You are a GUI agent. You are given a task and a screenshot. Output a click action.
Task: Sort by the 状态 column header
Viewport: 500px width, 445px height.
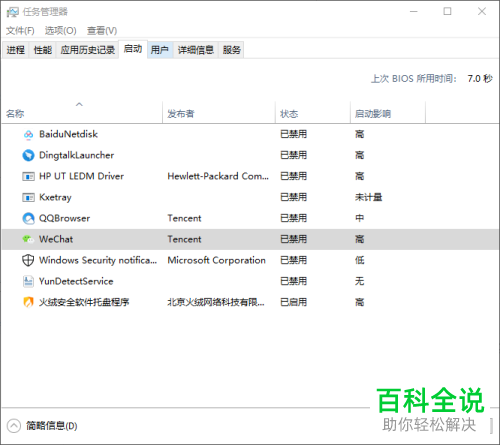pos(313,112)
